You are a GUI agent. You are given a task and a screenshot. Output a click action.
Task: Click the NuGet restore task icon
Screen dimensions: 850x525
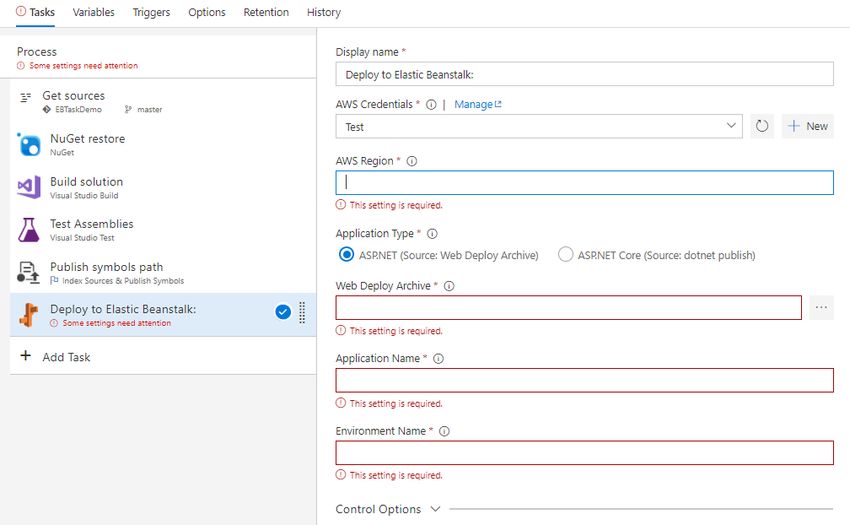[x=29, y=145]
